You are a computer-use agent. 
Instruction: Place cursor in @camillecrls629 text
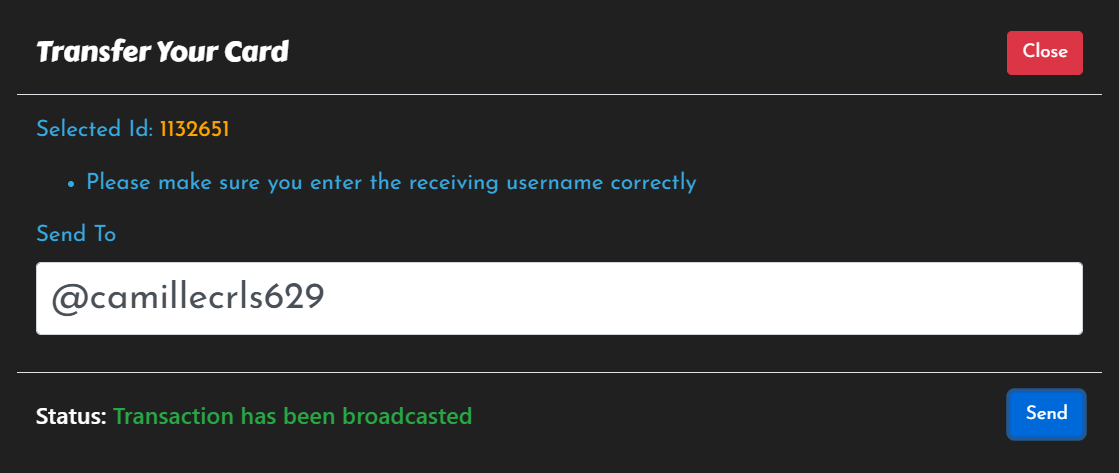188,298
